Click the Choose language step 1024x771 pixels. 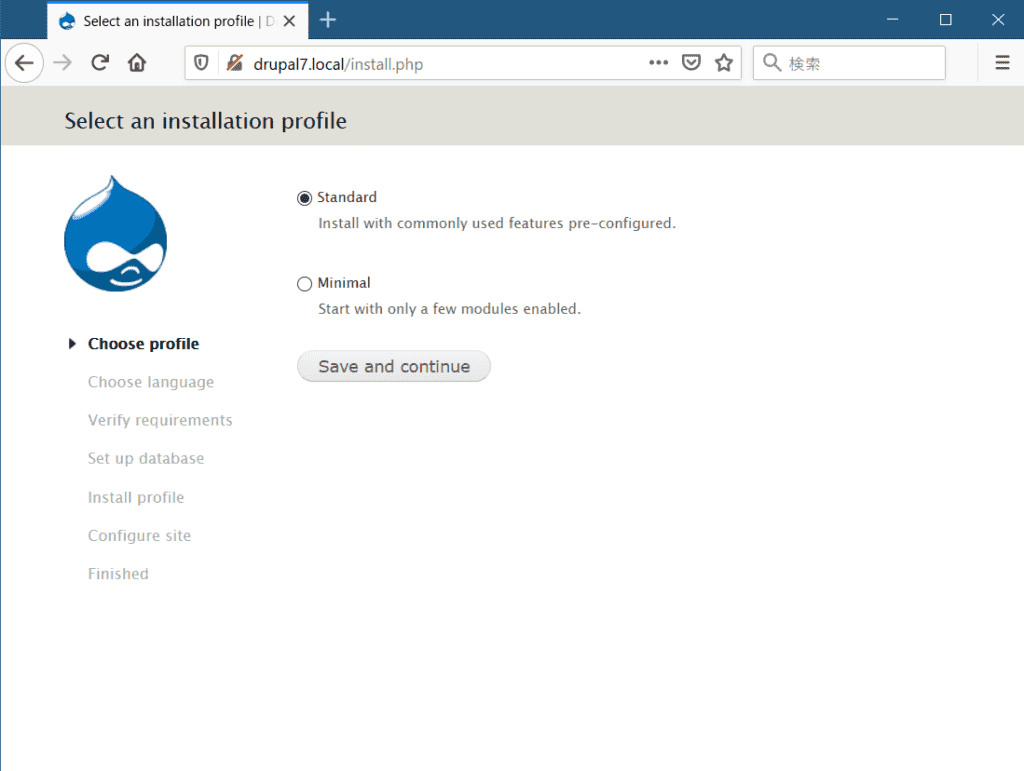[151, 382]
